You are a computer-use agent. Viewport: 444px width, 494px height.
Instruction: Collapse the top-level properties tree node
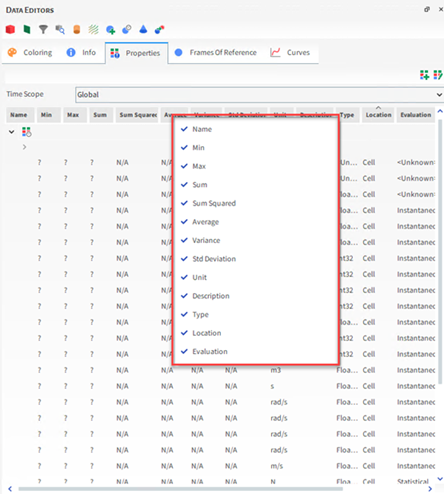point(11,132)
